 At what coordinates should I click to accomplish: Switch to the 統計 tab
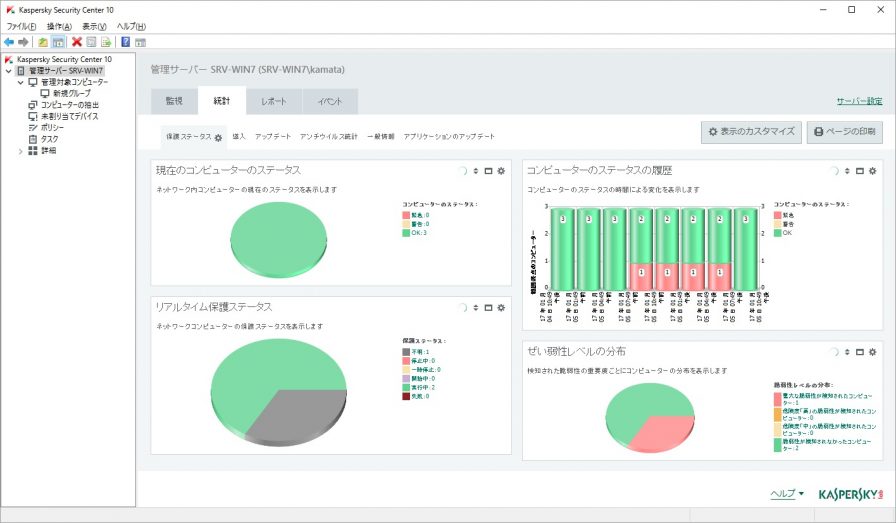222,101
